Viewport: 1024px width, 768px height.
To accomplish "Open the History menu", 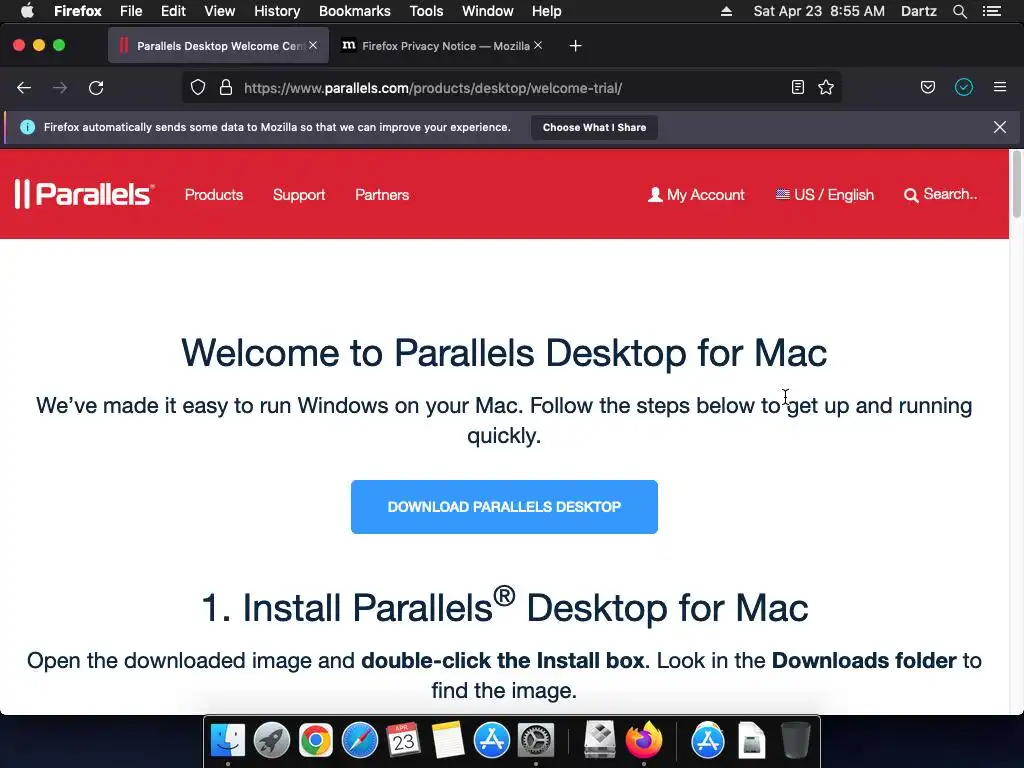I will coord(277,11).
